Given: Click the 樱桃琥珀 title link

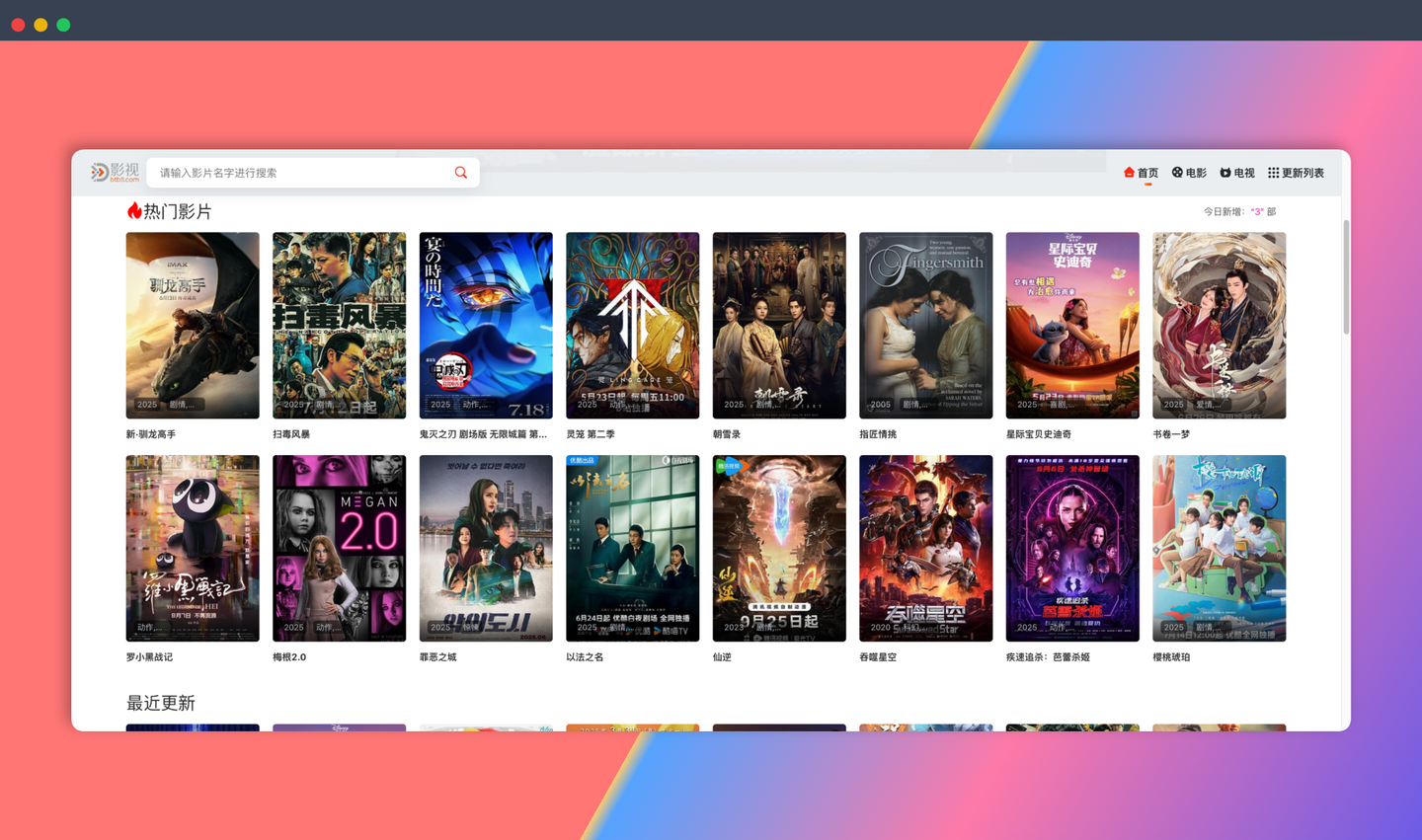Looking at the screenshot, I should tap(1171, 657).
